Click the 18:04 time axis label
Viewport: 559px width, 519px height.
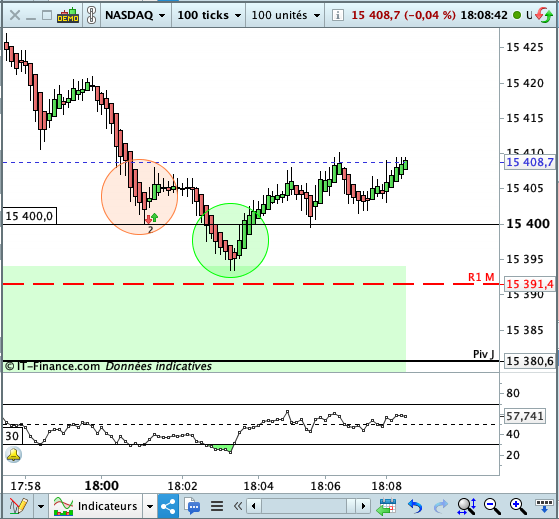point(258,486)
